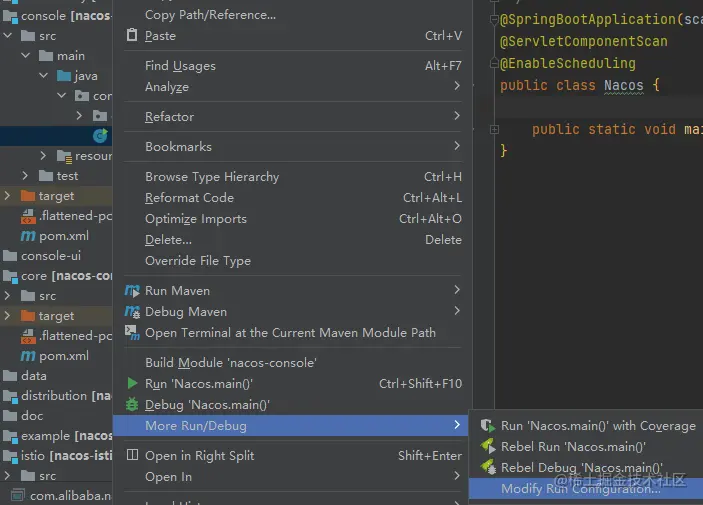Image resolution: width=703 pixels, height=505 pixels.
Task: Click the Paste clipboard icon
Action: [x=132, y=35]
